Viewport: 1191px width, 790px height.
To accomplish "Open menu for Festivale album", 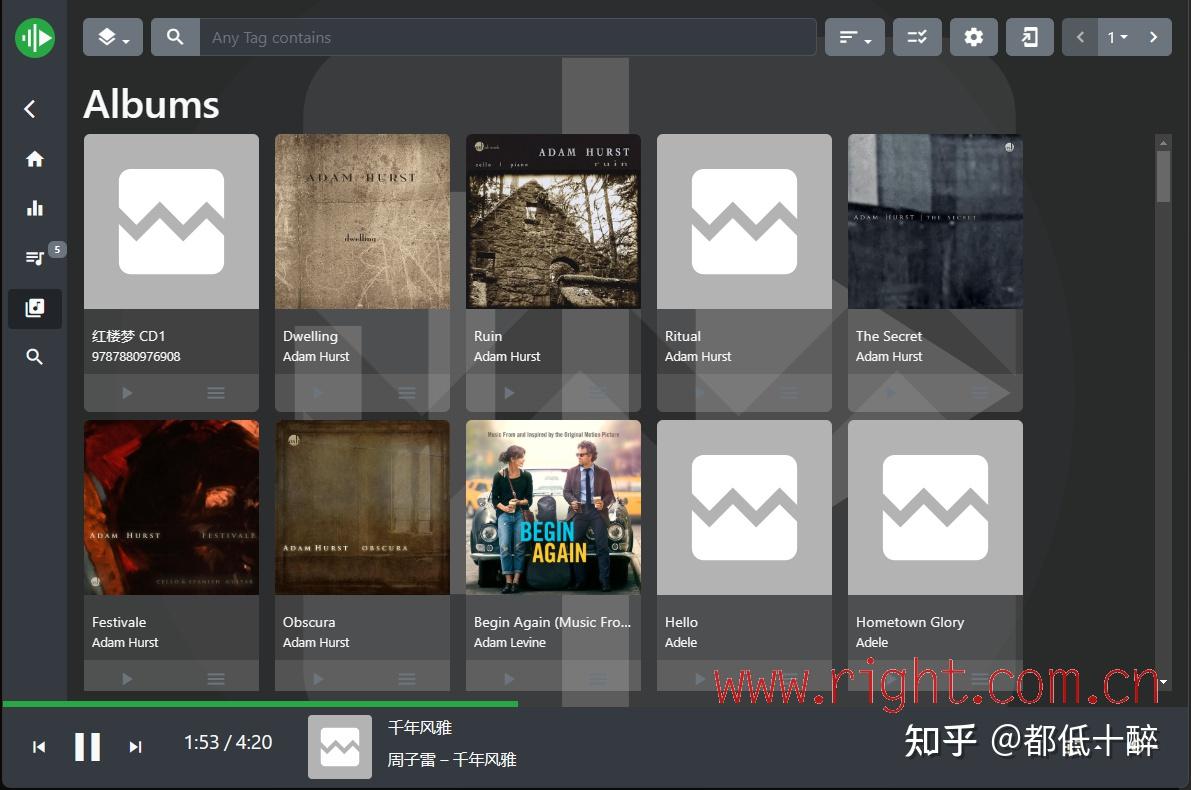I will 216,678.
